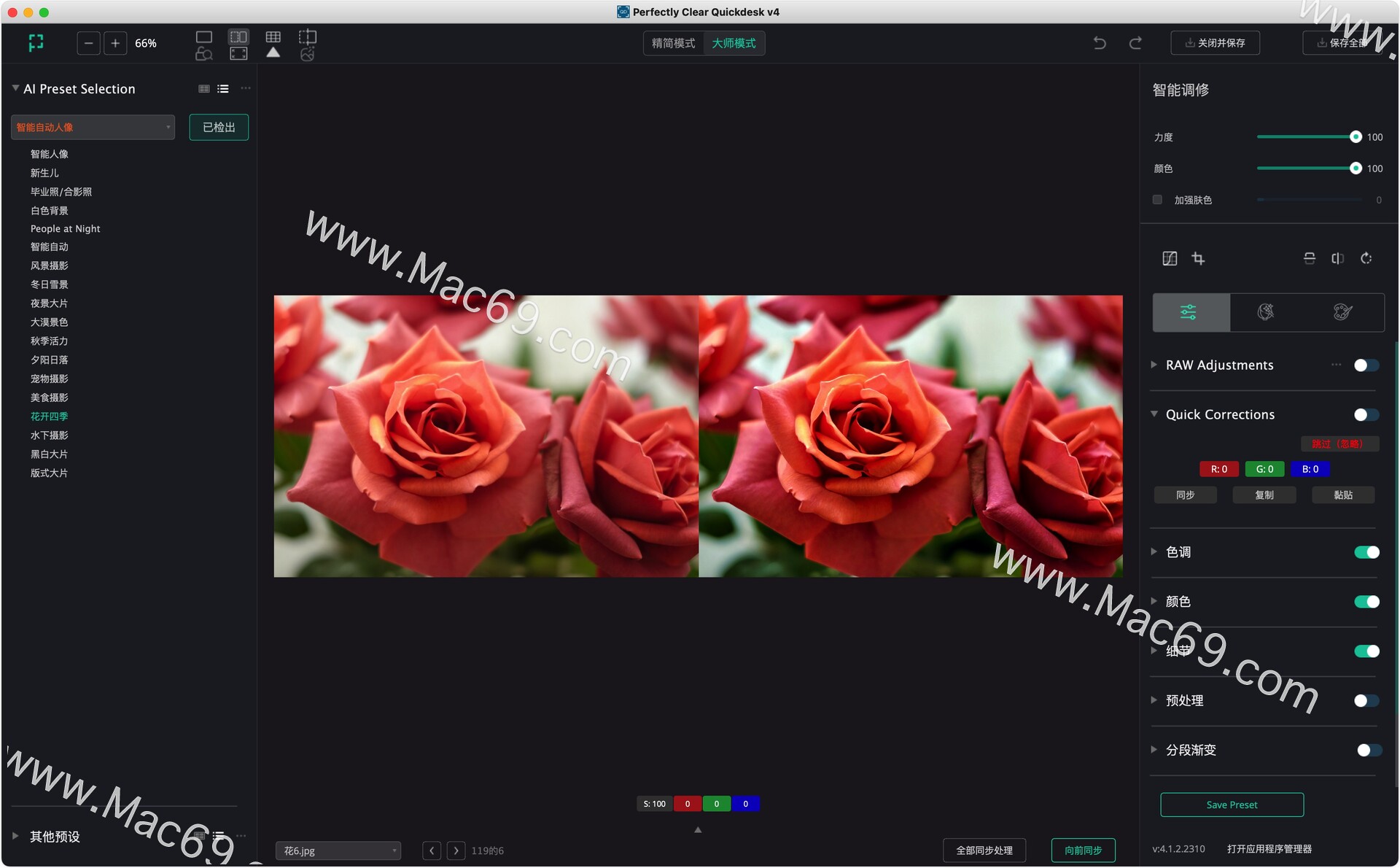Adjust the 颜色 slider in 智能调修
This screenshot has height=868, width=1400.
1308,168
